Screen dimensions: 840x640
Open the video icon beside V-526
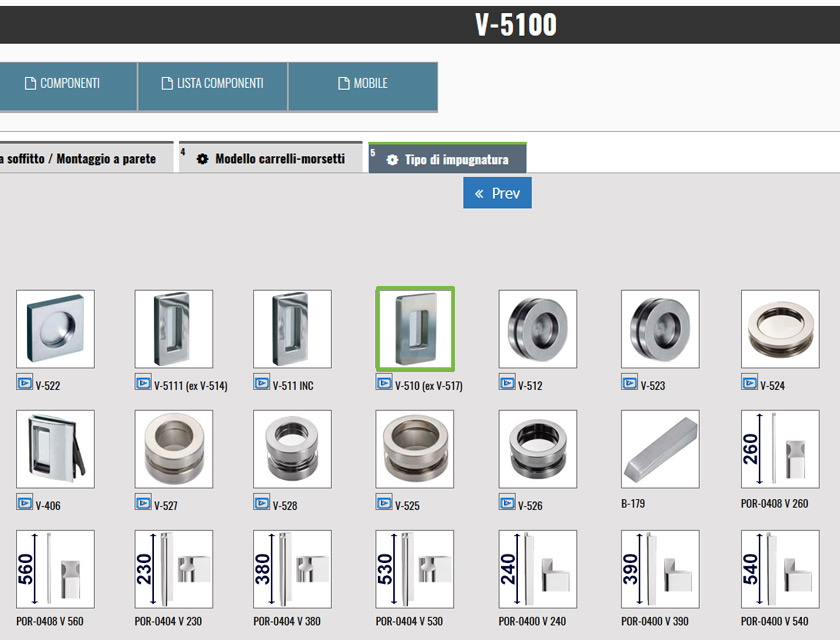[x=507, y=503]
